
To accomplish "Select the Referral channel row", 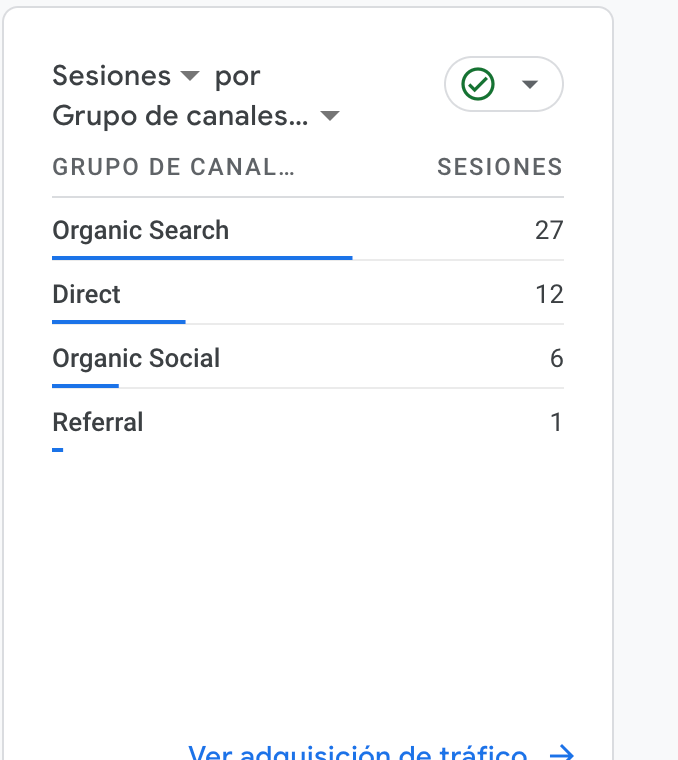I will point(98,423).
